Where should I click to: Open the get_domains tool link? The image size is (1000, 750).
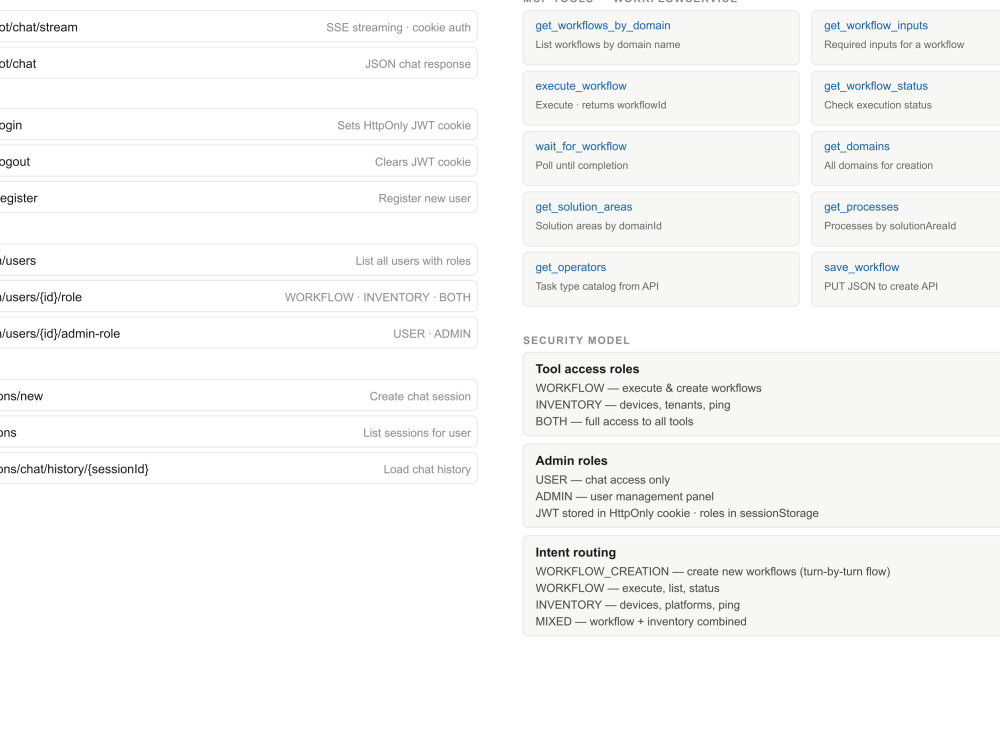(x=857, y=147)
